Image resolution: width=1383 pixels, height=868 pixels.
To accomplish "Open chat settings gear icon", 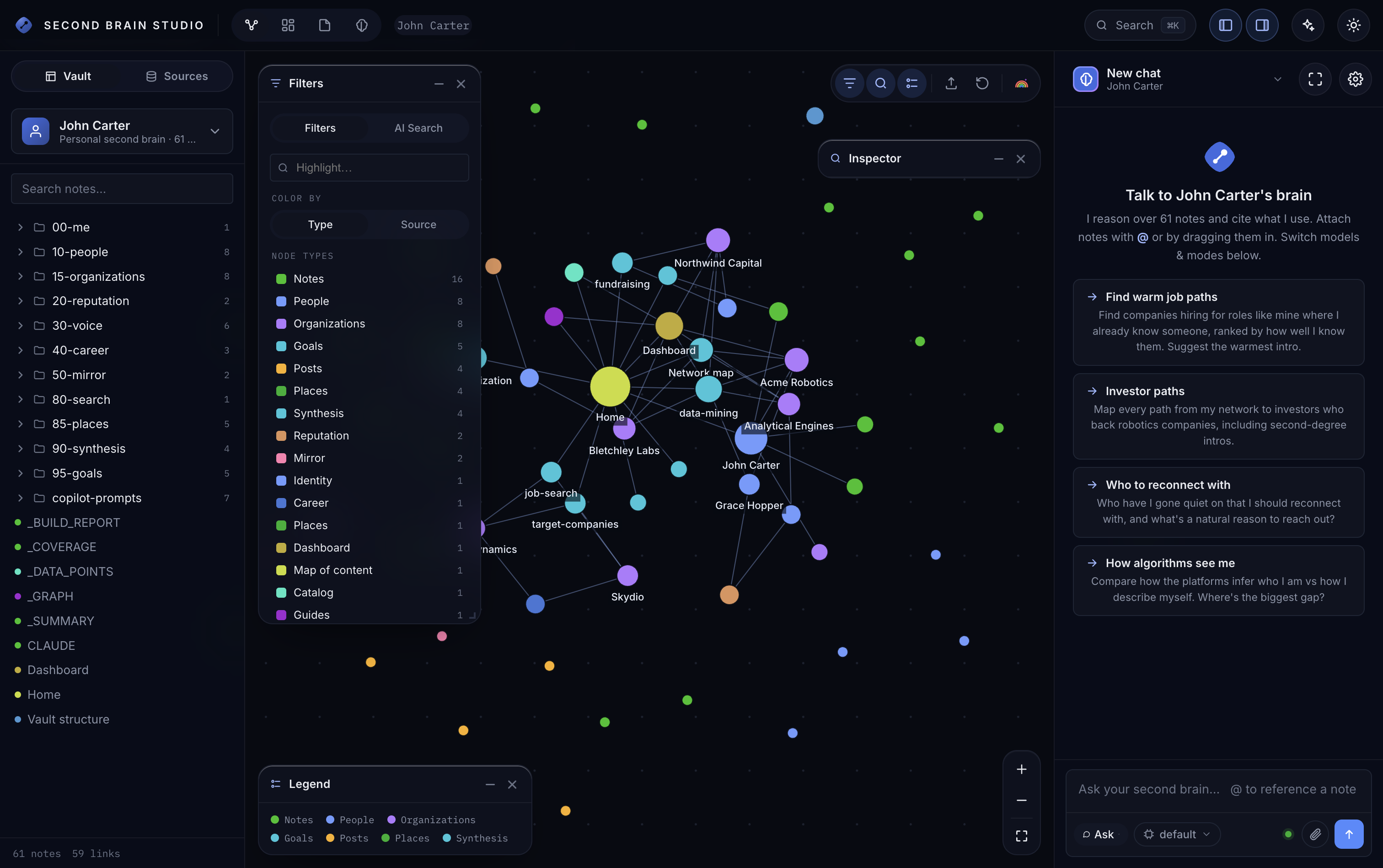I will 1355,79.
